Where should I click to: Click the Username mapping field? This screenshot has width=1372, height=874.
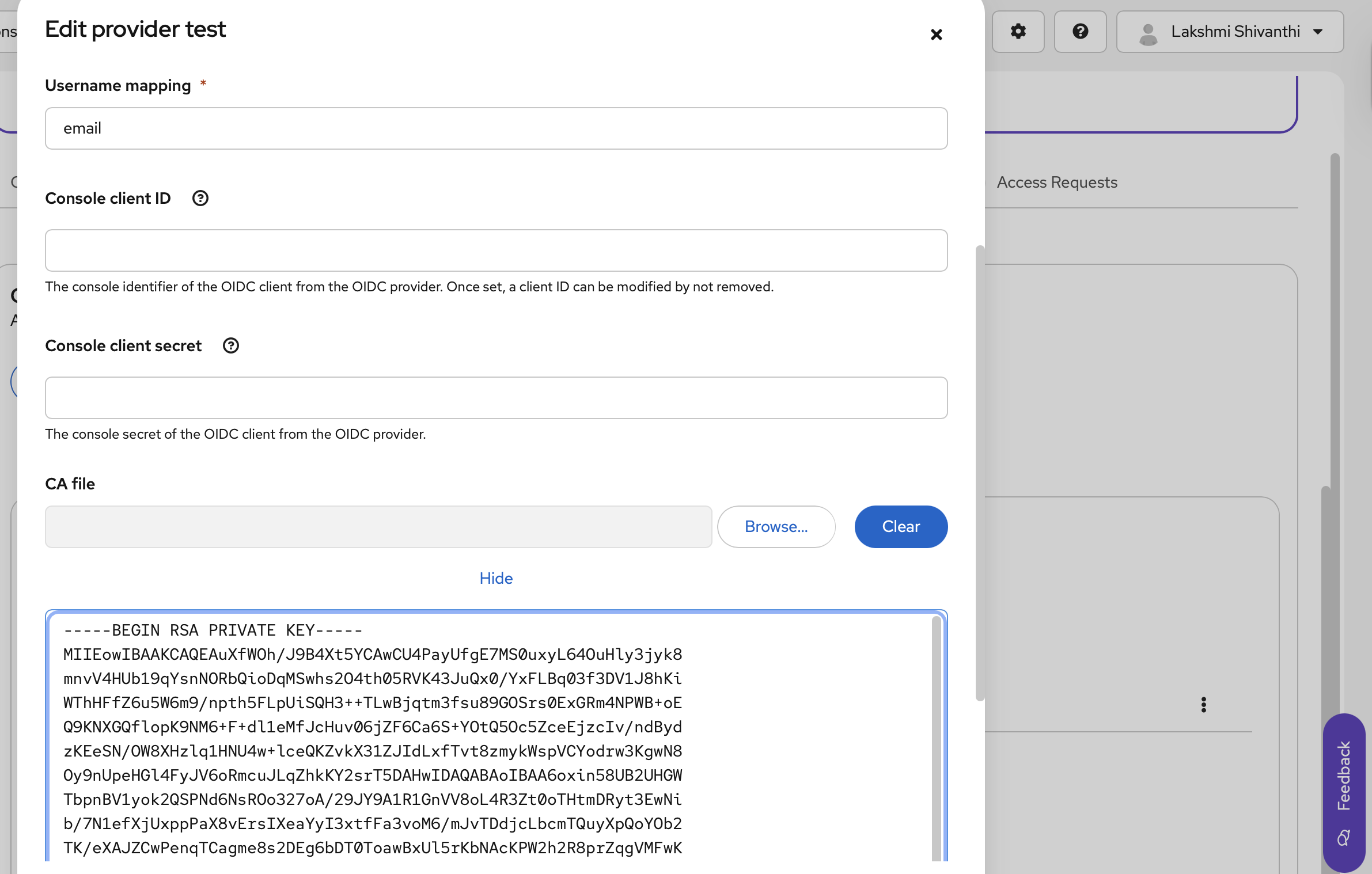click(496, 128)
